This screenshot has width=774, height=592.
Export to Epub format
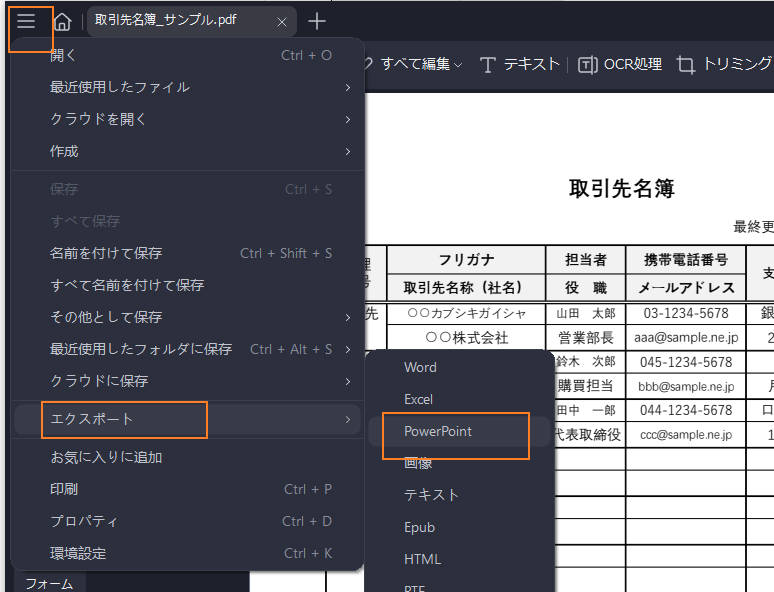(460, 527)
